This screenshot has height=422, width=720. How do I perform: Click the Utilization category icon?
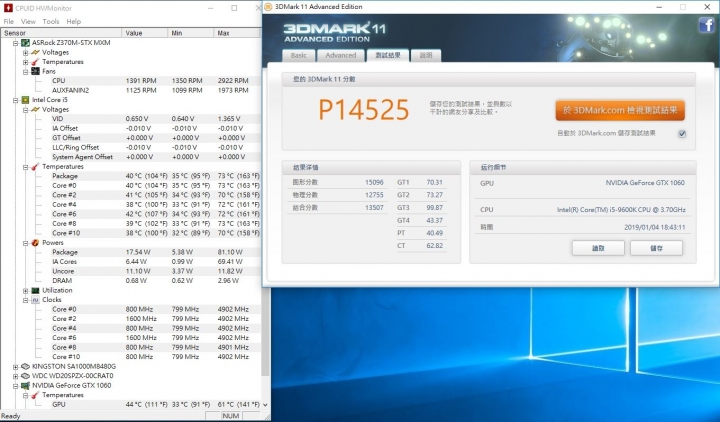(x=35, y=290)
